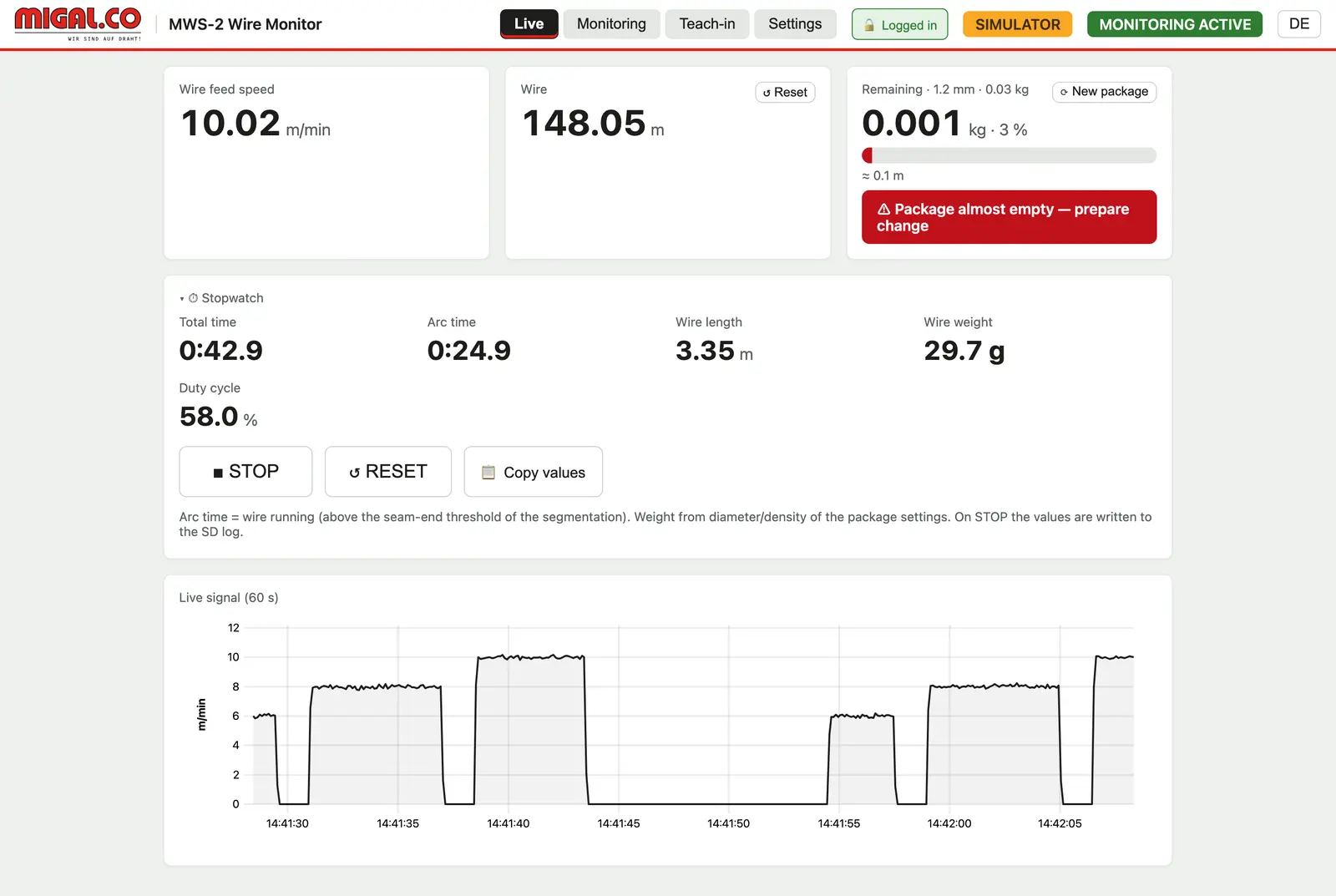Click the wire feed speed value 10.02
Screen dimensions: 1336x896
point(230,124)
